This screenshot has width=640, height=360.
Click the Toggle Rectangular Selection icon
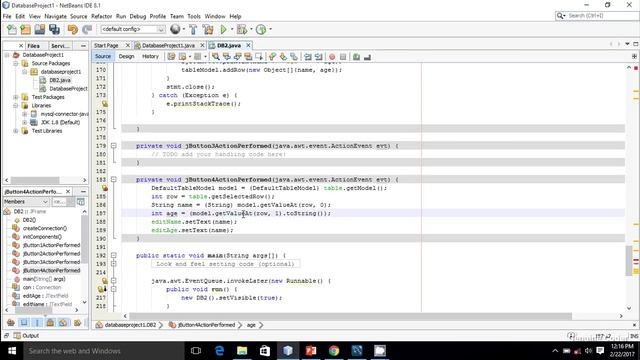[x=259, y=57]
